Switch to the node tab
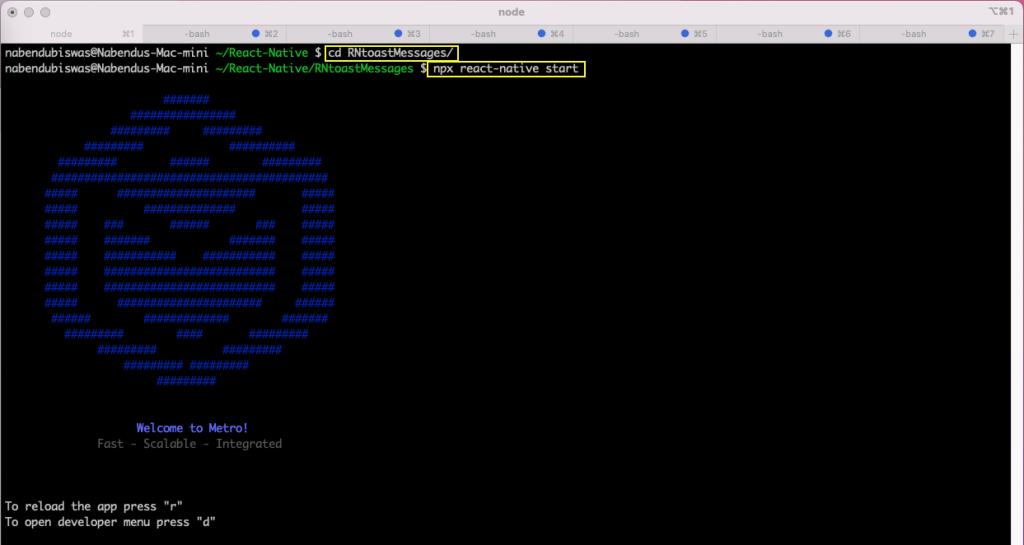This screenshot has height=545, width=1024. (61, 34)
